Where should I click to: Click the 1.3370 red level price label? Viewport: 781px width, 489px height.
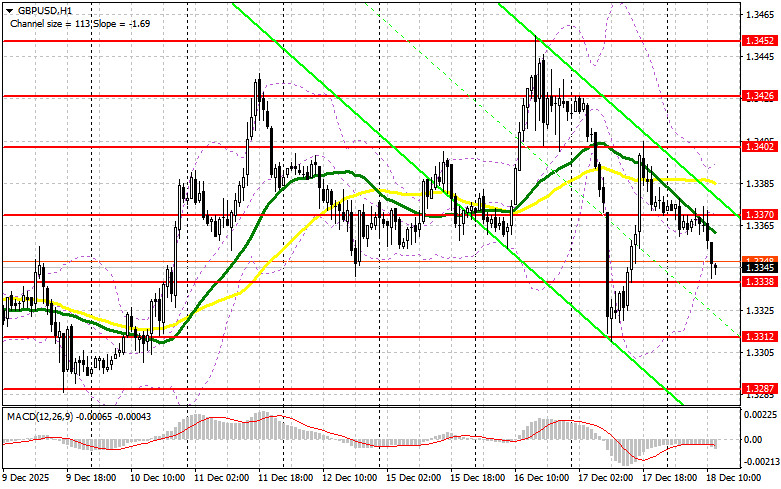click(760, 215)
